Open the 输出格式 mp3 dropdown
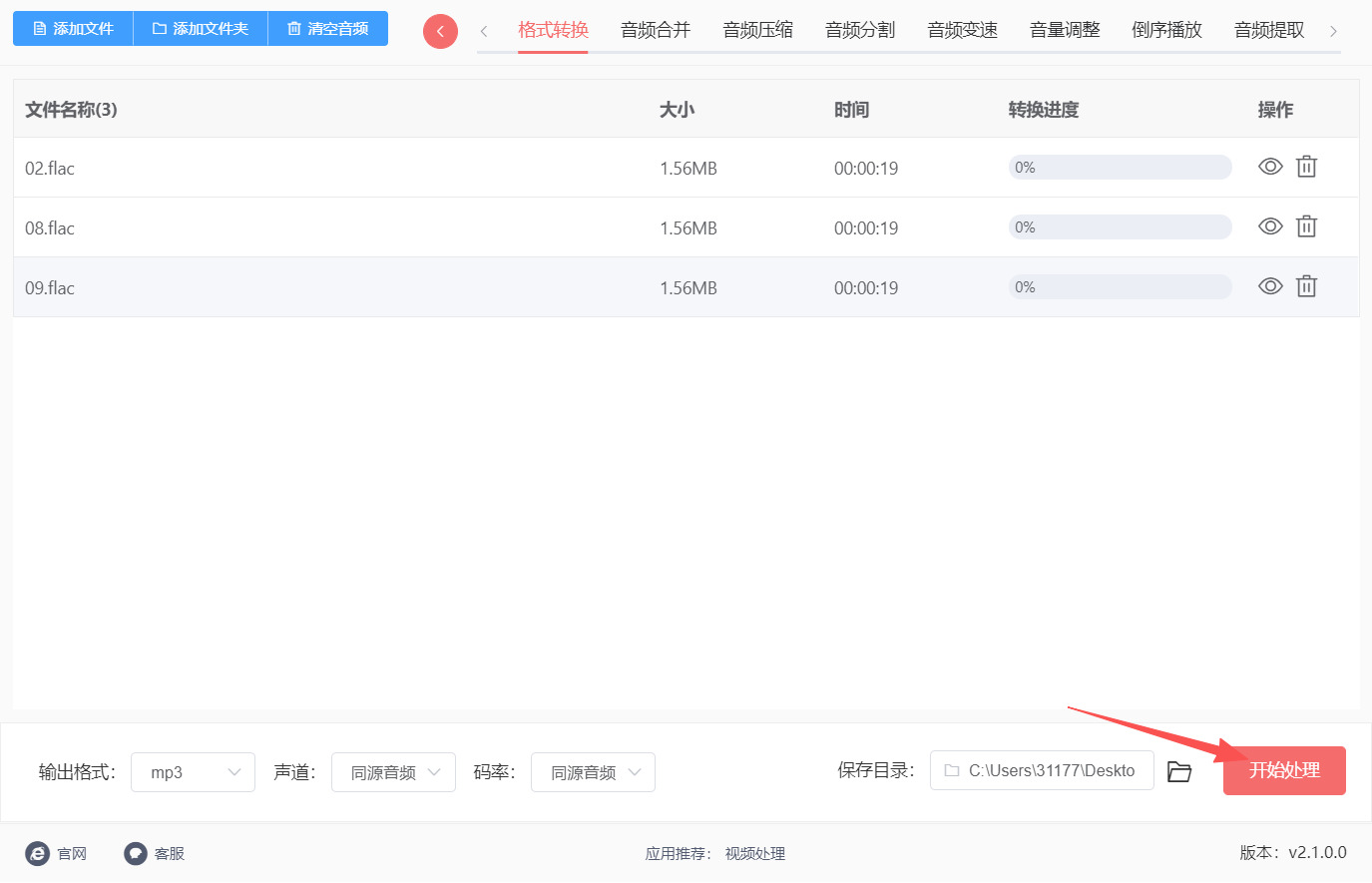The width and height of the screenshot is (1372, 883). click(193, 772)
